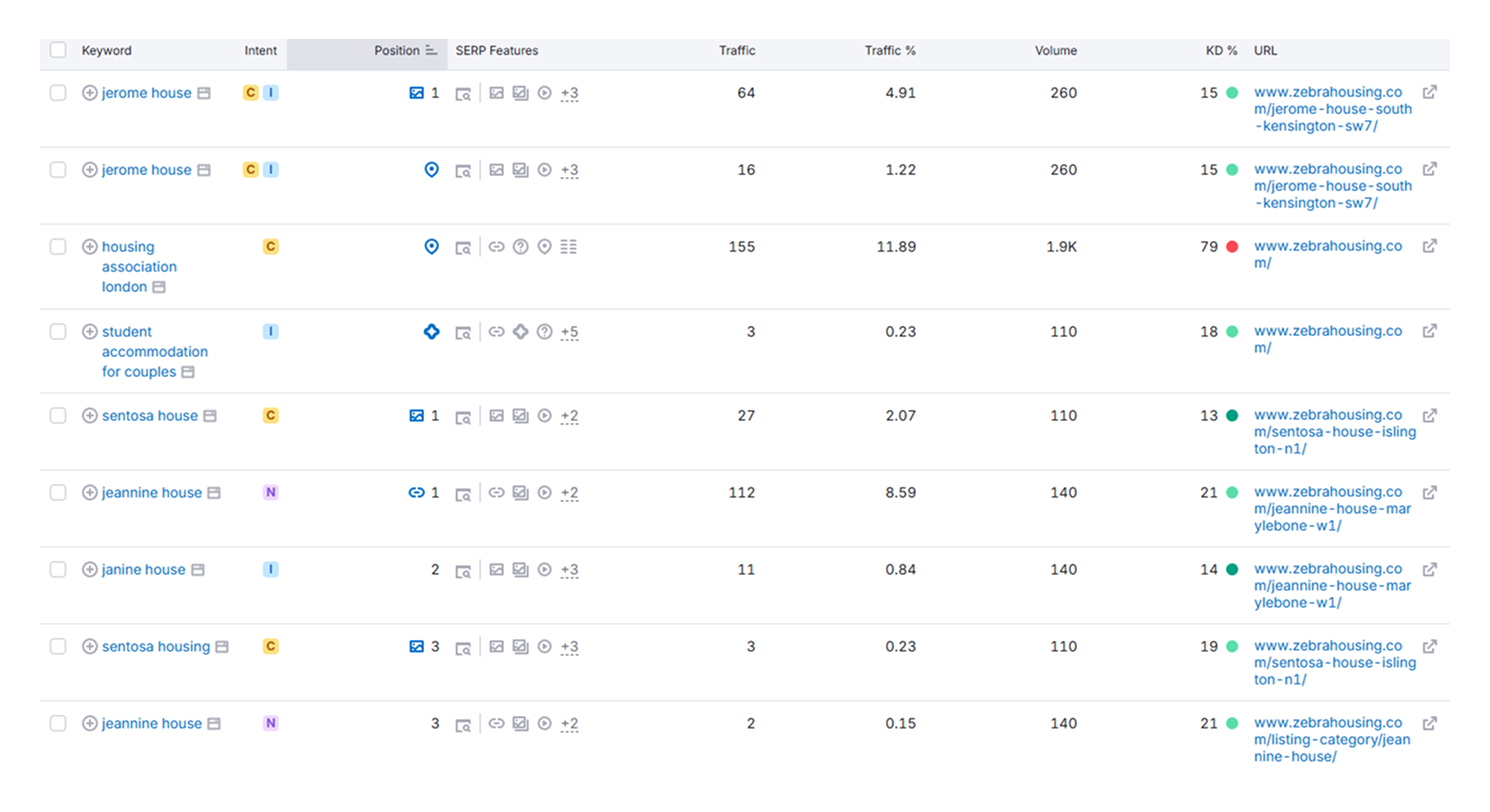Sort table by the 'KD %' column header
The height and width of the screenshot is (812, 1490).
[1222, 50]
